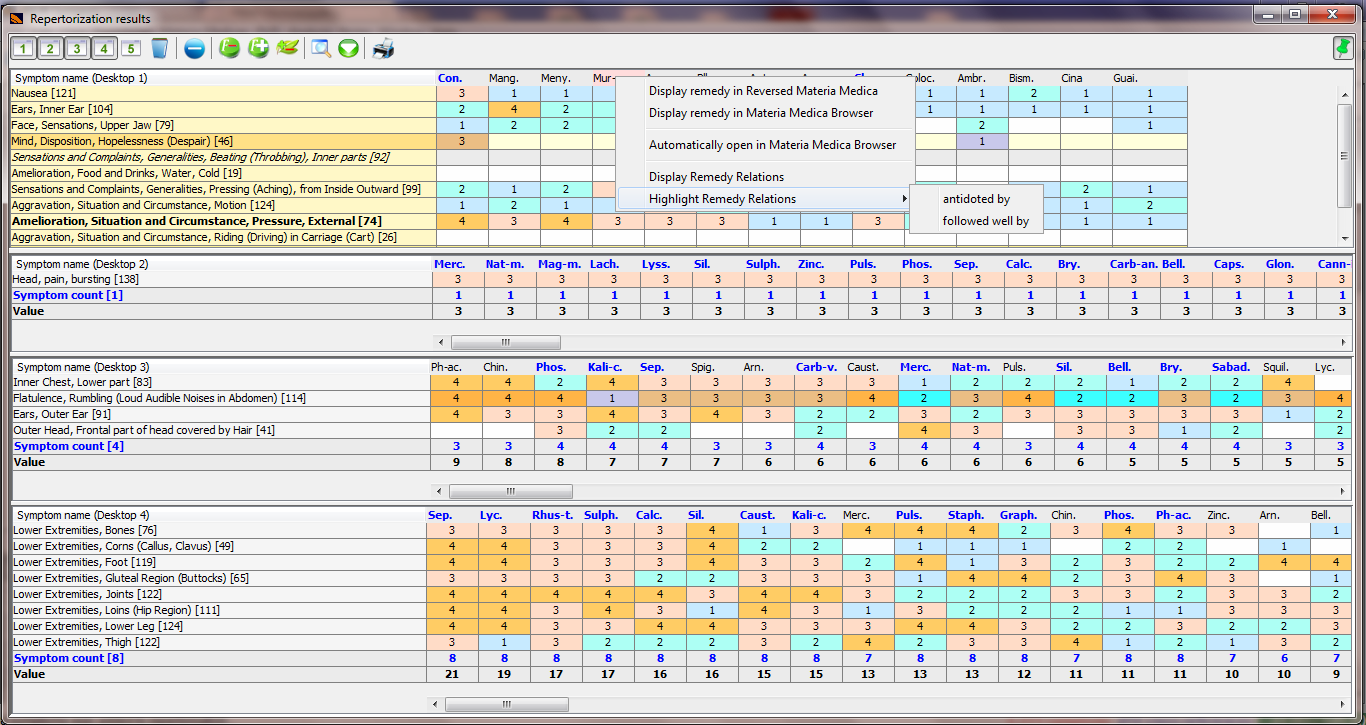Click the 'Symptom count [8]' row label
The height and width of the screenshot is (725, 1366).
pyautogui.click(x=68, y=659)
